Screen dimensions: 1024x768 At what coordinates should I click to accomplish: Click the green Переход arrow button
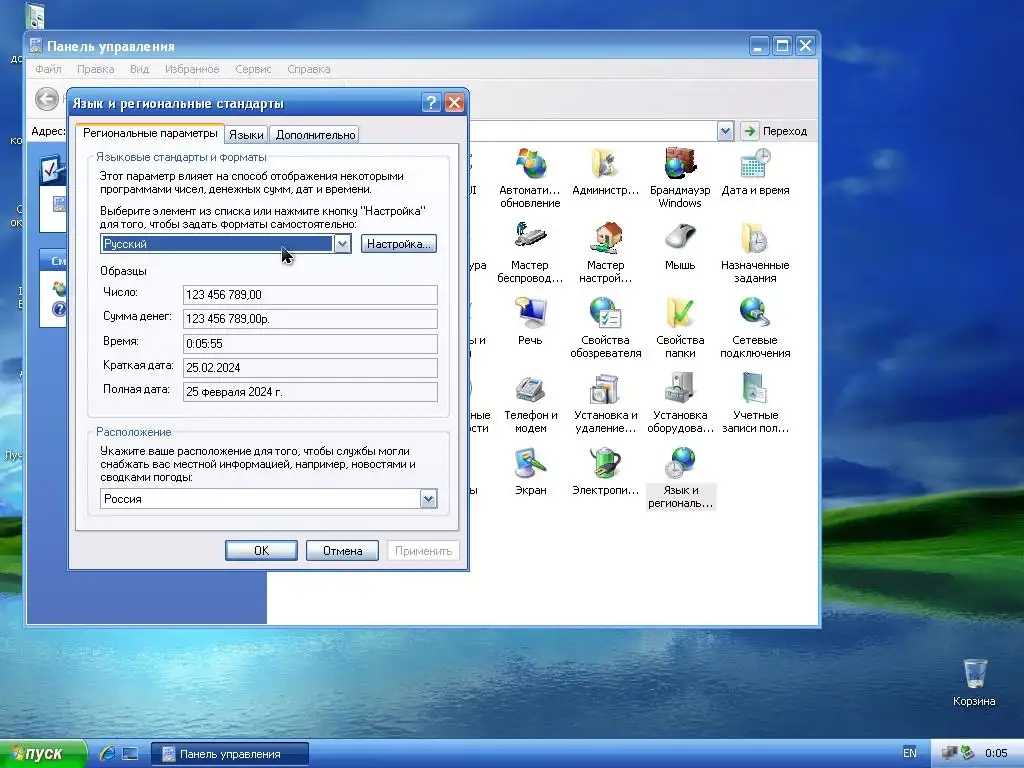coord(749,131)
